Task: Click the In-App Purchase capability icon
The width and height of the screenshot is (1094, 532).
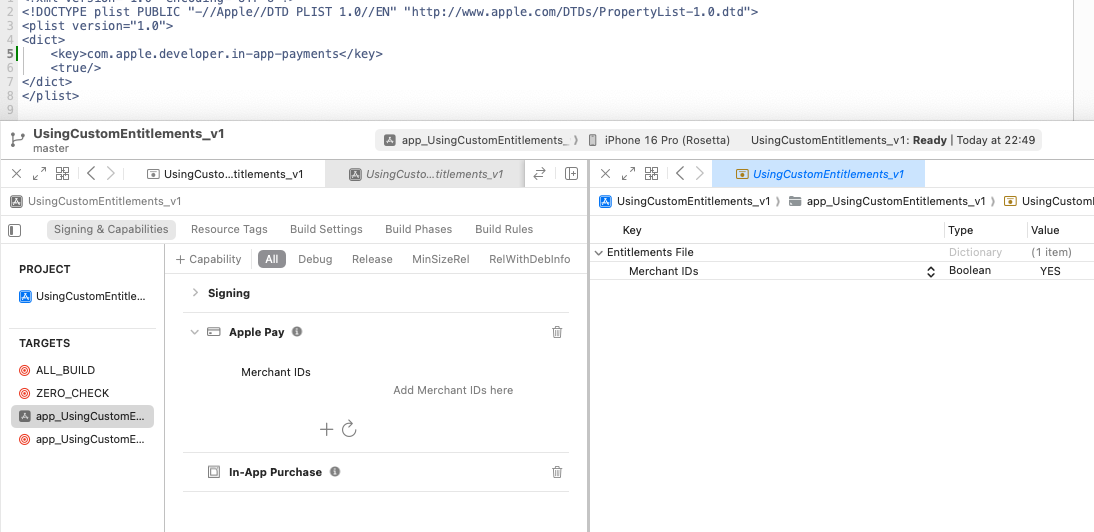Action: [x=214, y=472]
